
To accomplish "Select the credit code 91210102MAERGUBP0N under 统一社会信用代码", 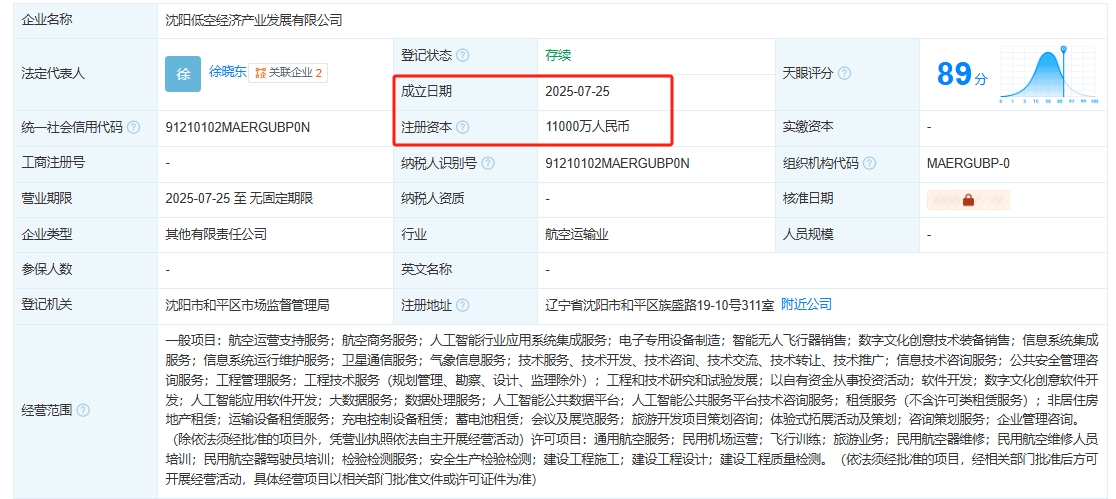I will click(x=238, y=128).
